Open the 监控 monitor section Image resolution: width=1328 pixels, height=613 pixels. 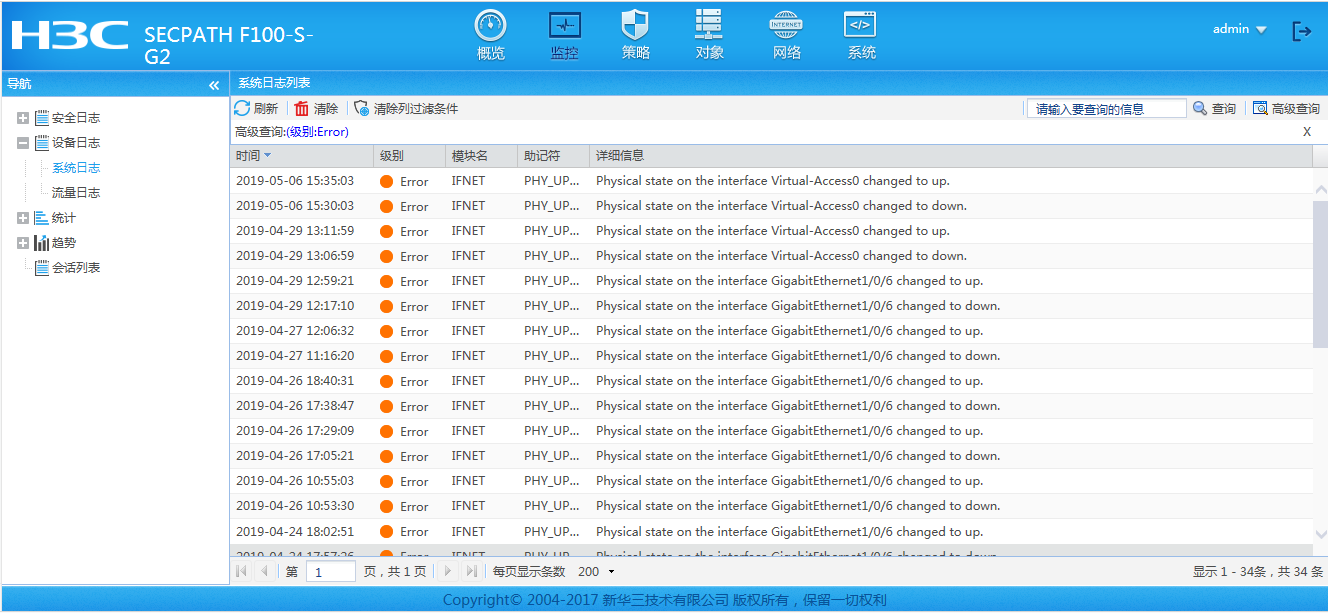(565, 35)
